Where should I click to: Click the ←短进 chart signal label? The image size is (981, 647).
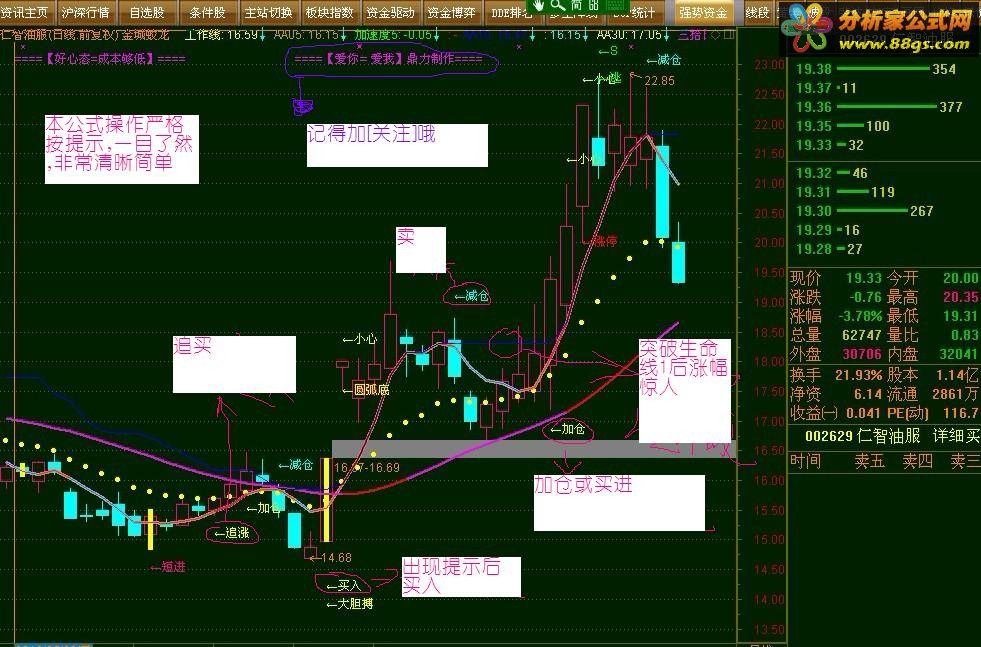[x=168, y=567]
